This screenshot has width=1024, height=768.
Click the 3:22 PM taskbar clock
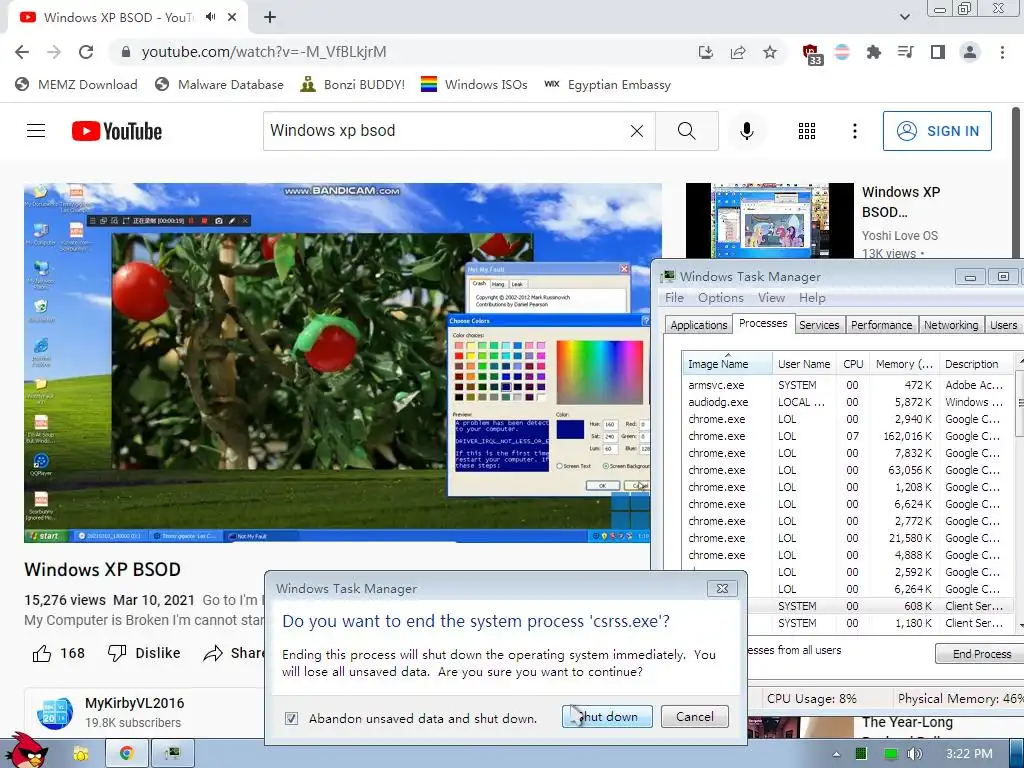click(968, 754)
